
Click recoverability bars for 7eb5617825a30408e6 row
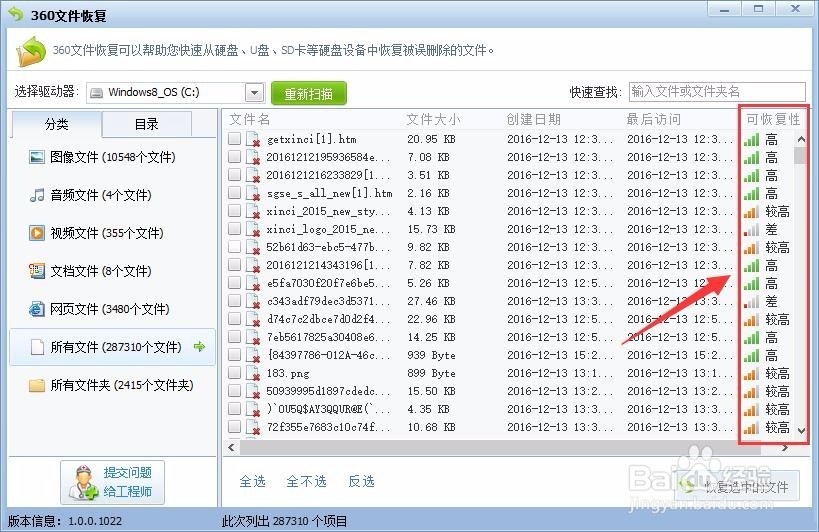[x=751, y=338]
